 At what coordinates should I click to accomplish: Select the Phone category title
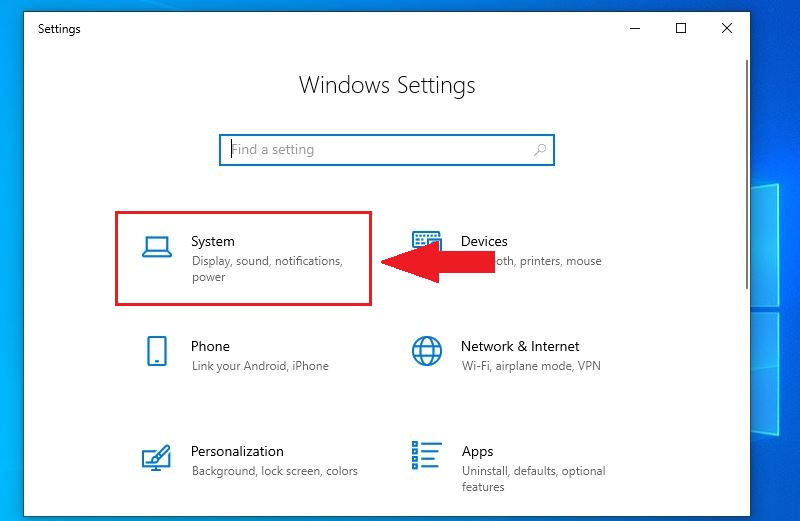(210, 346)
